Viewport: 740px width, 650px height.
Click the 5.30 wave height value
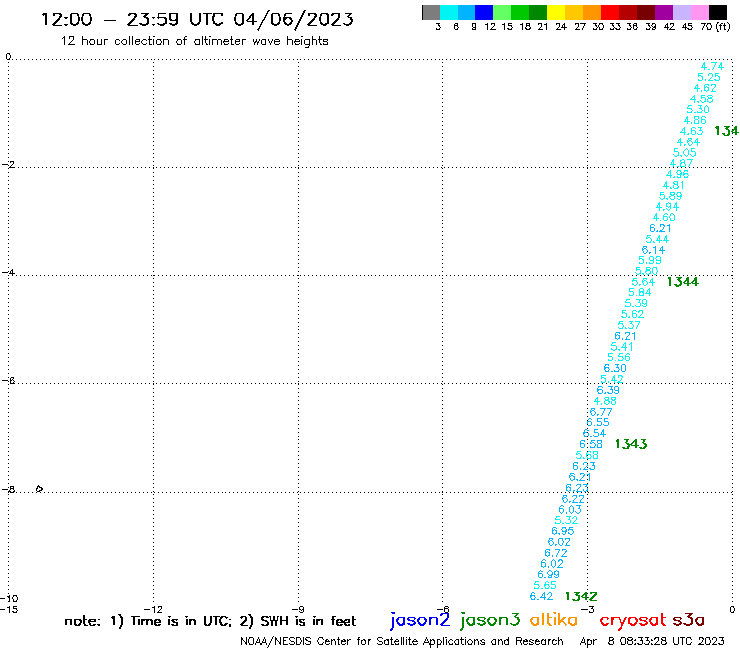click(x=698, y=110)
